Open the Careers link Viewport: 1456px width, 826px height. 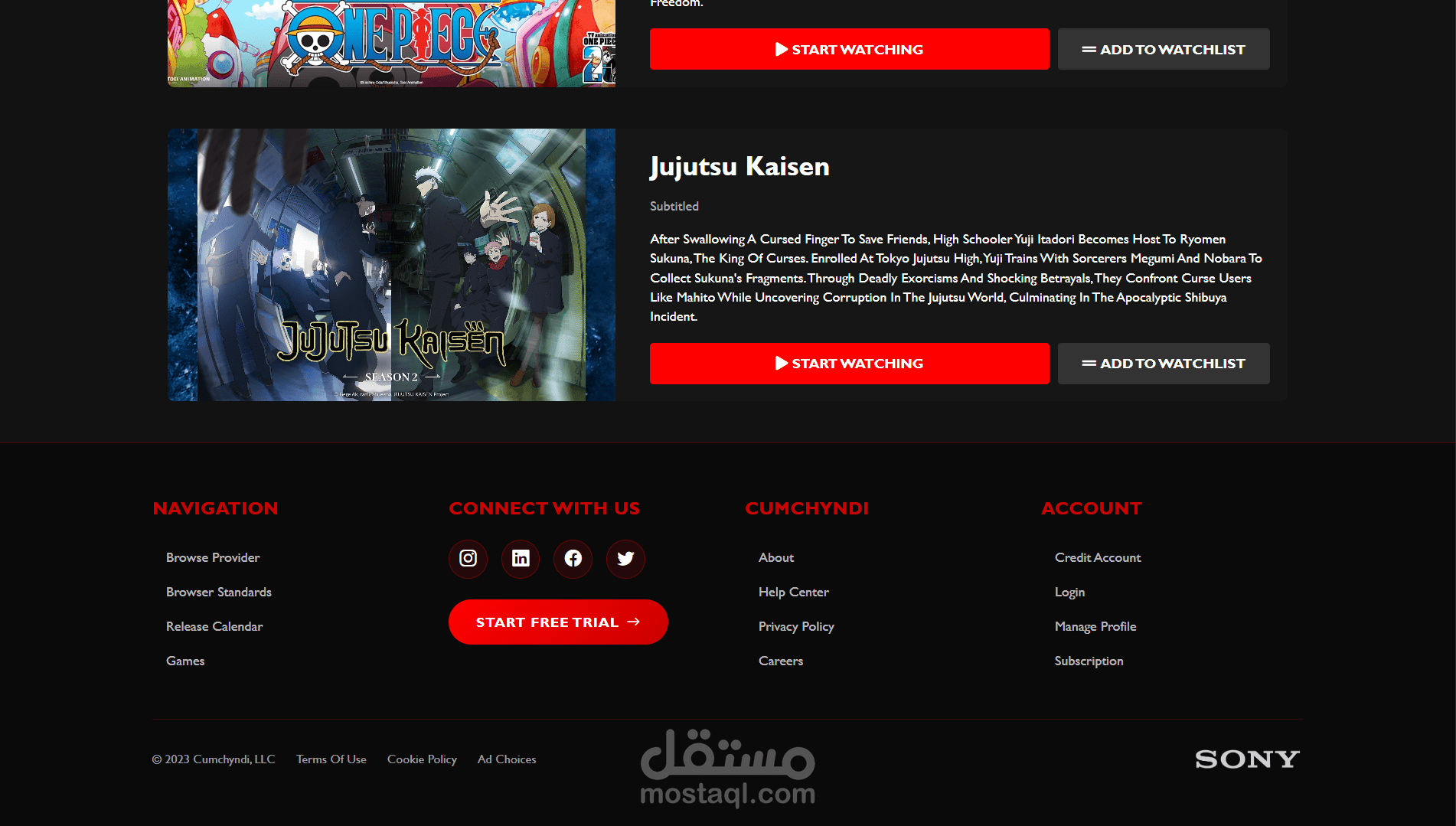(x=781, y=661)
